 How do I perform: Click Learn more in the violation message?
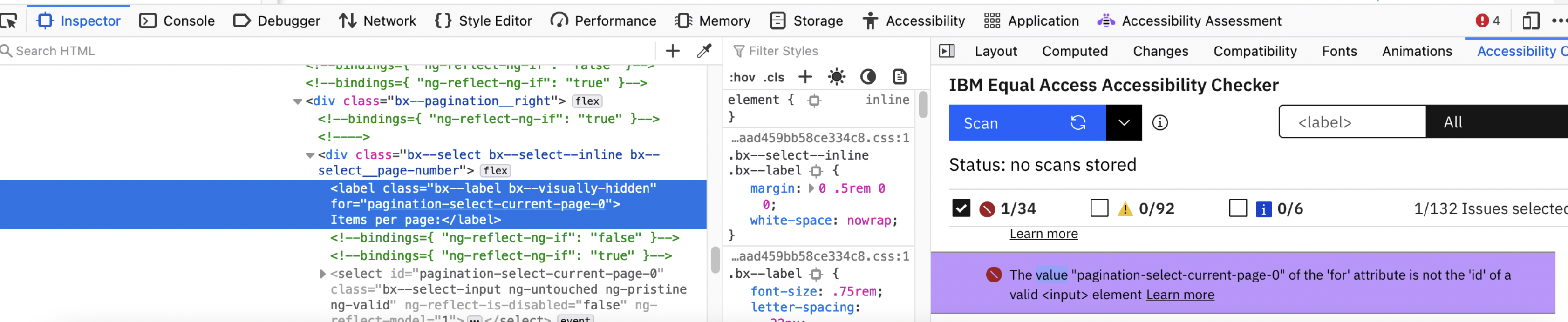pyautogui.click(x=1179, y=295)
